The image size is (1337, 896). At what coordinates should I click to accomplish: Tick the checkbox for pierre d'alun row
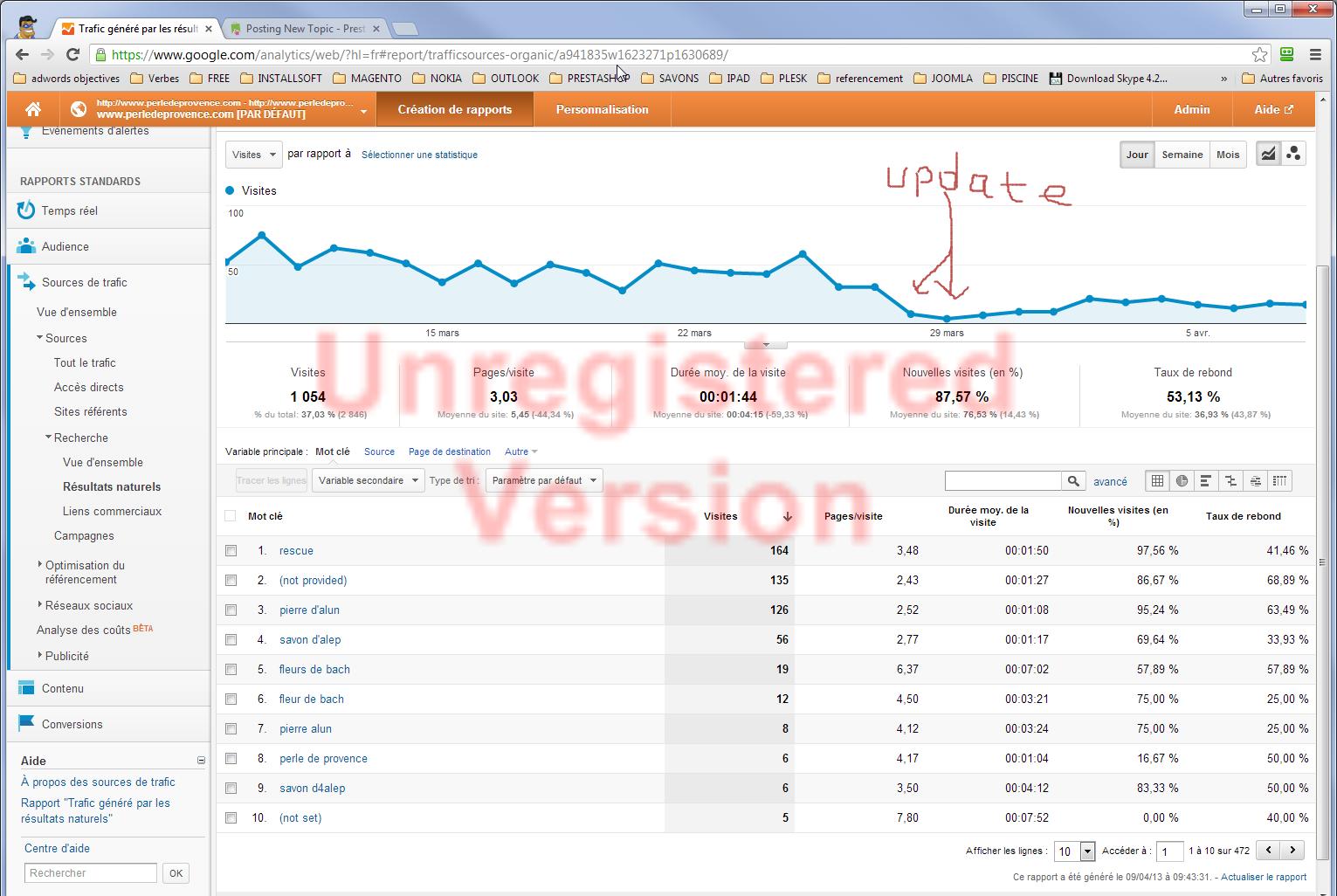(231, 610)
